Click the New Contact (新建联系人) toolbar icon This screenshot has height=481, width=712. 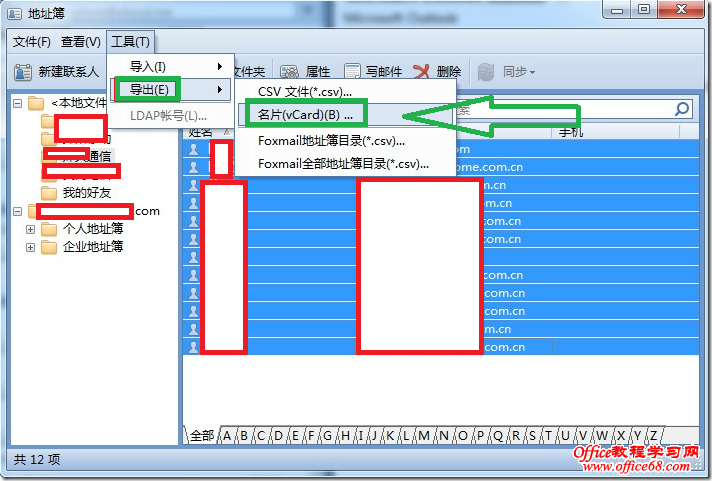click(x=24, y=72)
